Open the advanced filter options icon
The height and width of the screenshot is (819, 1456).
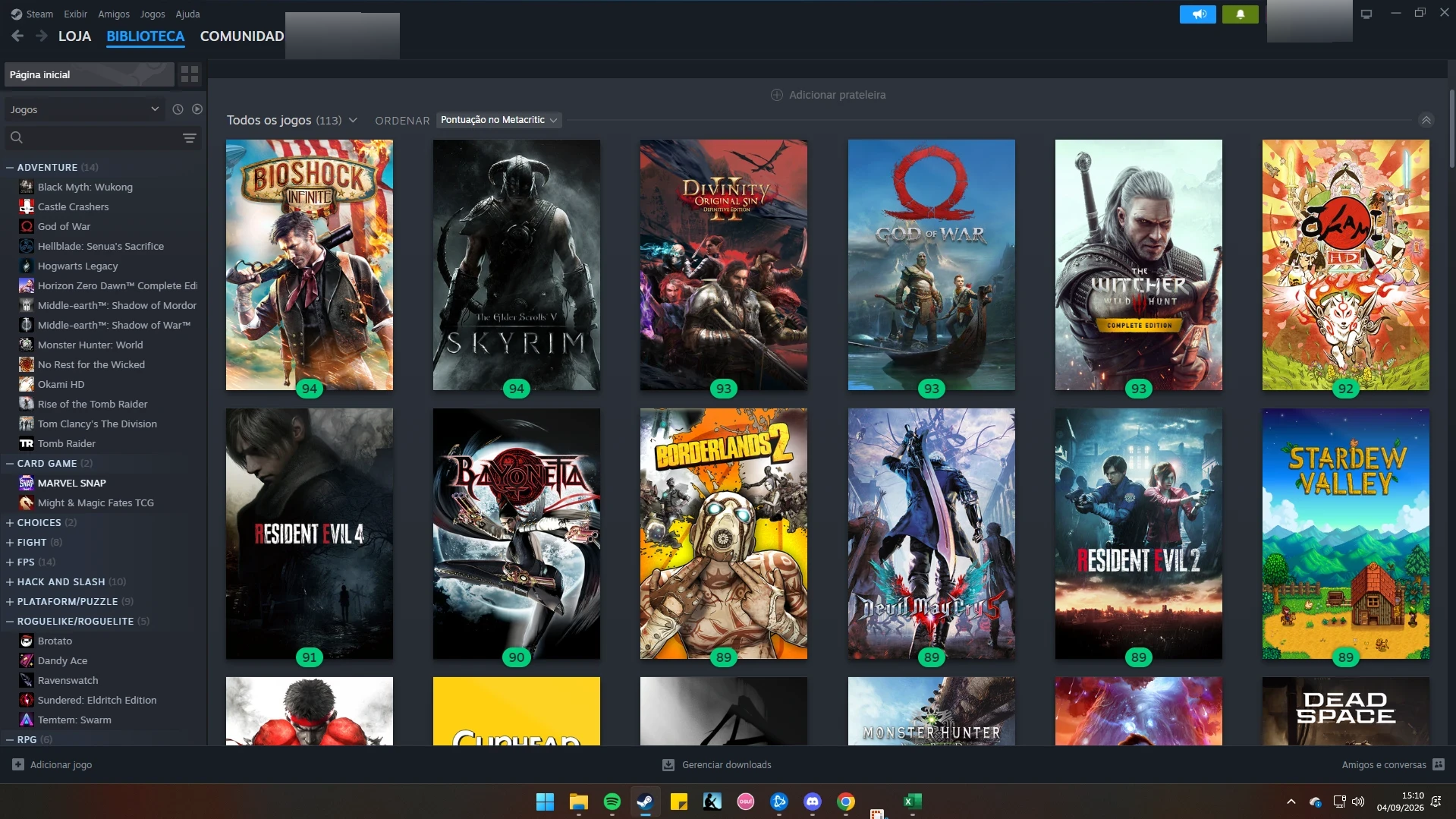[190, 137]
